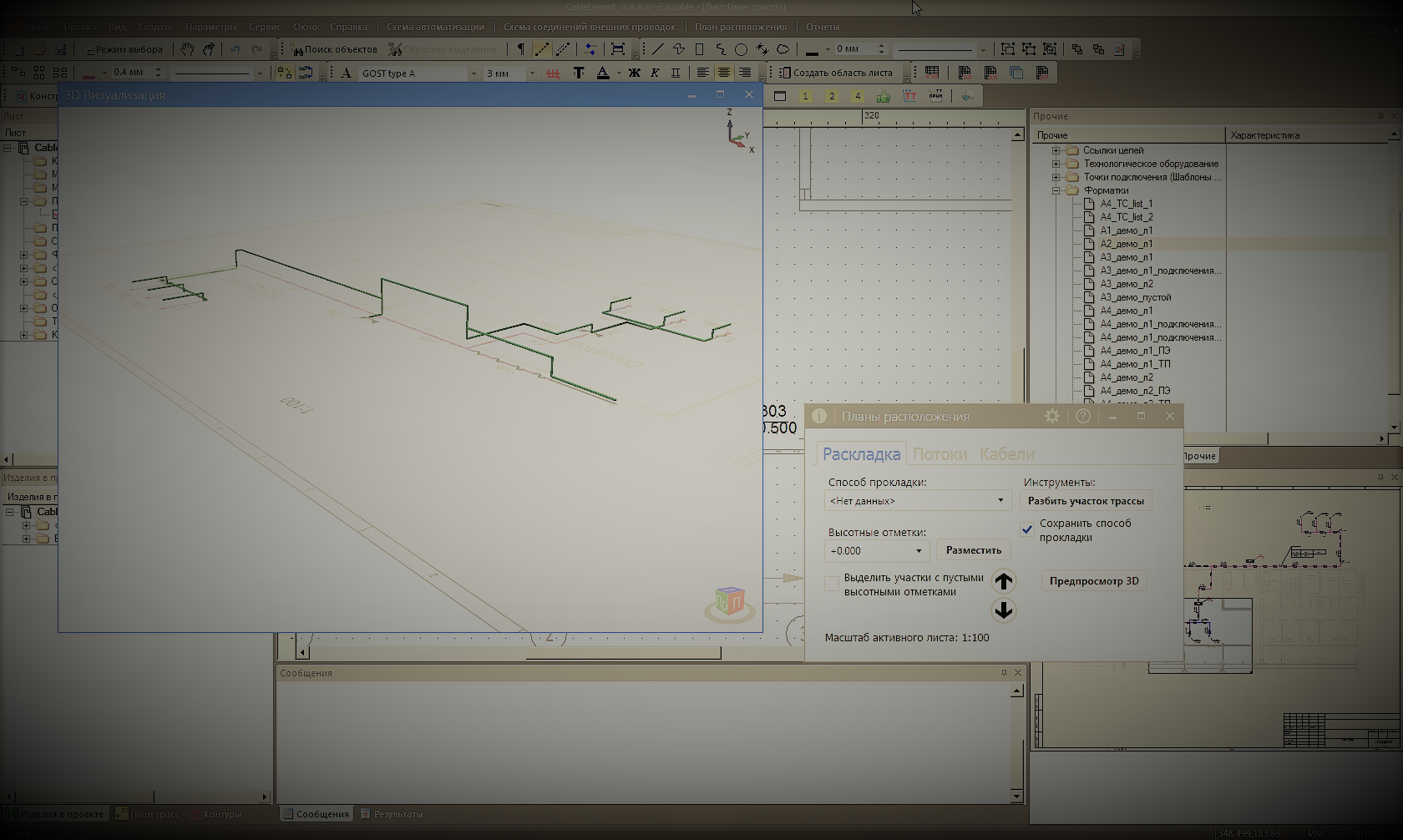Viewport: 1403px width, 840px height.
Task: Enable Выделить участки с пустыми высотными отметками
Action: point(832,584)
